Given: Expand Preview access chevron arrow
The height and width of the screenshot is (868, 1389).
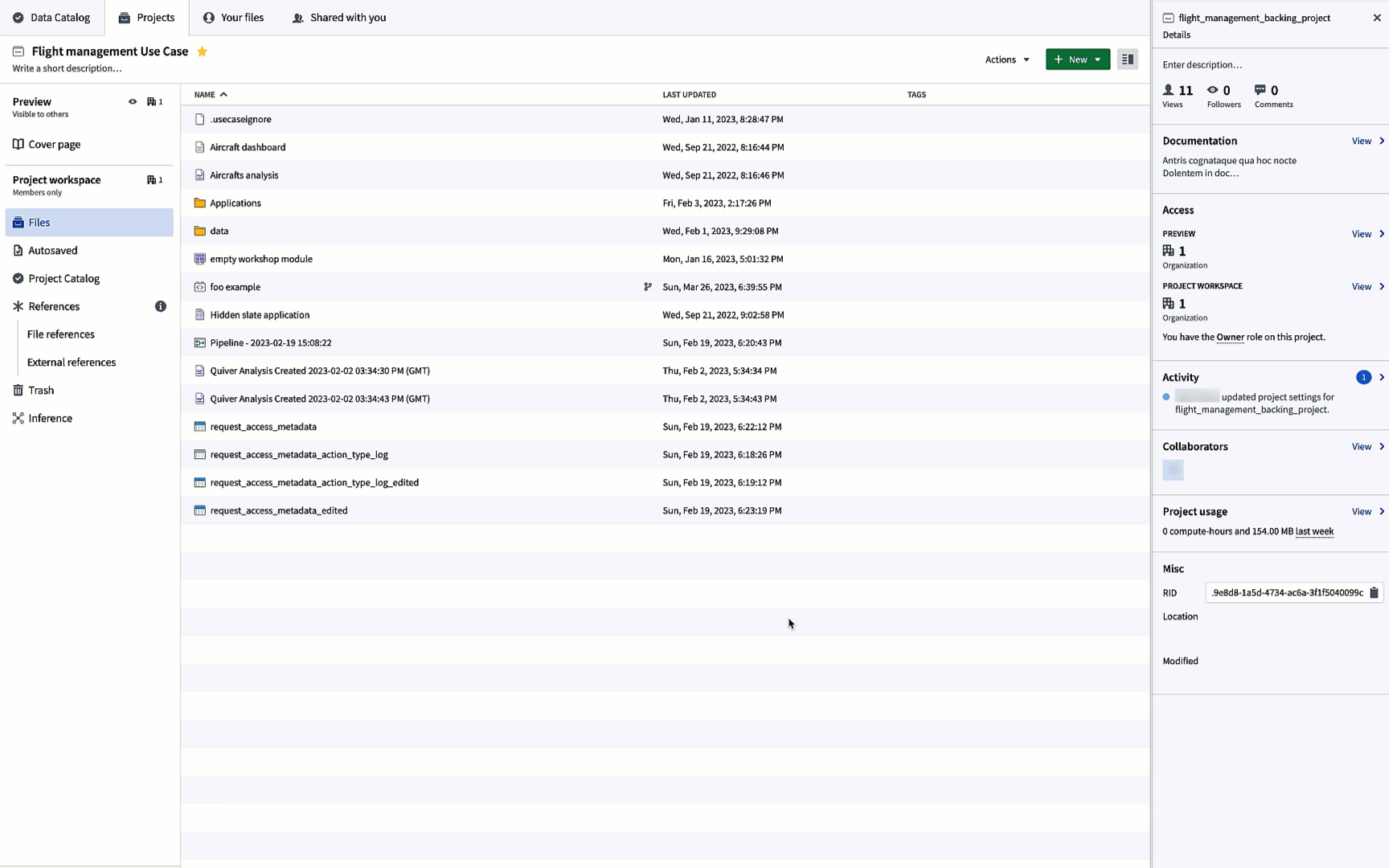Looking at the screenshot, I should point(1382,235).
